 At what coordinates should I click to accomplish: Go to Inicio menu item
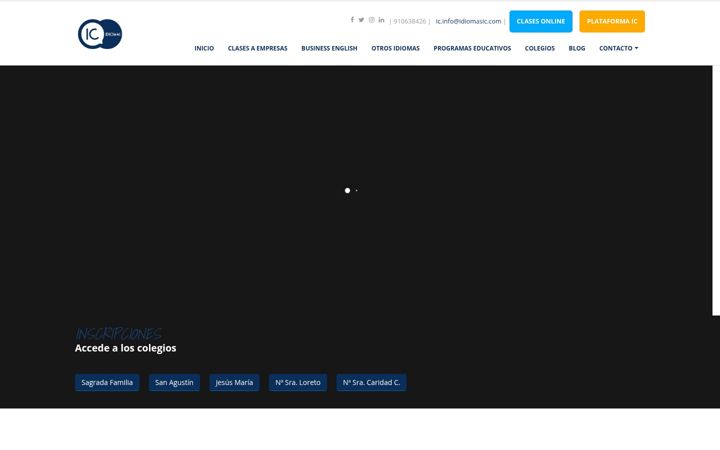click(x=204, y=48)
